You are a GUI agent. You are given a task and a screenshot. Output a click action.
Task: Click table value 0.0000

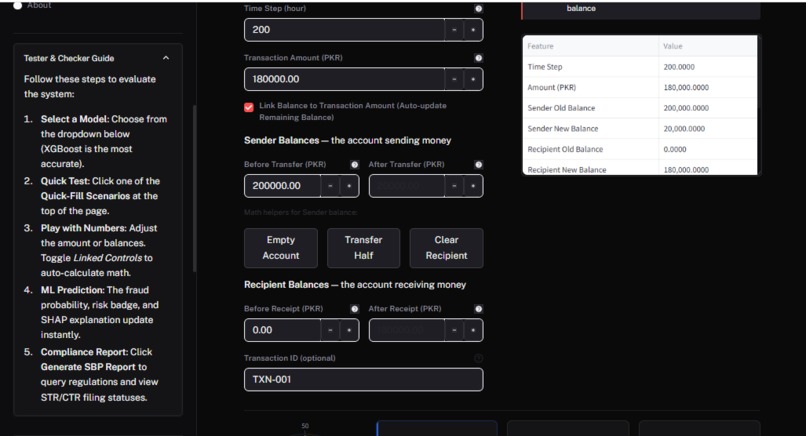(675, 149)
